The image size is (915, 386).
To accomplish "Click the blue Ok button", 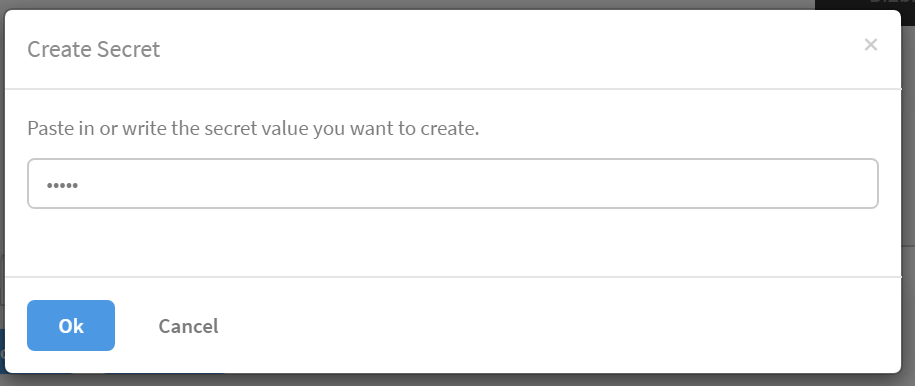I will [x=71, y=325].
